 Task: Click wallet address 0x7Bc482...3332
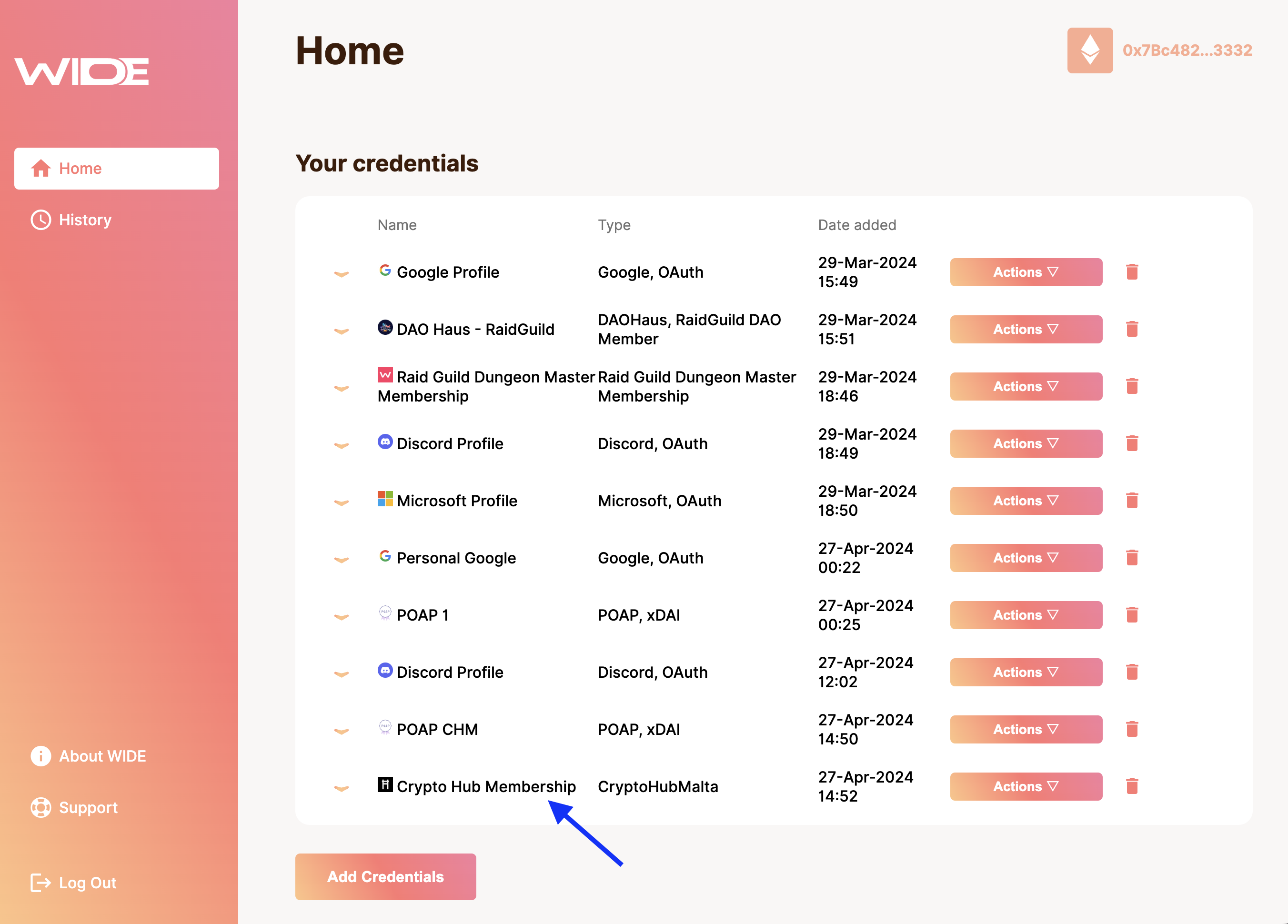(1187, 50)
